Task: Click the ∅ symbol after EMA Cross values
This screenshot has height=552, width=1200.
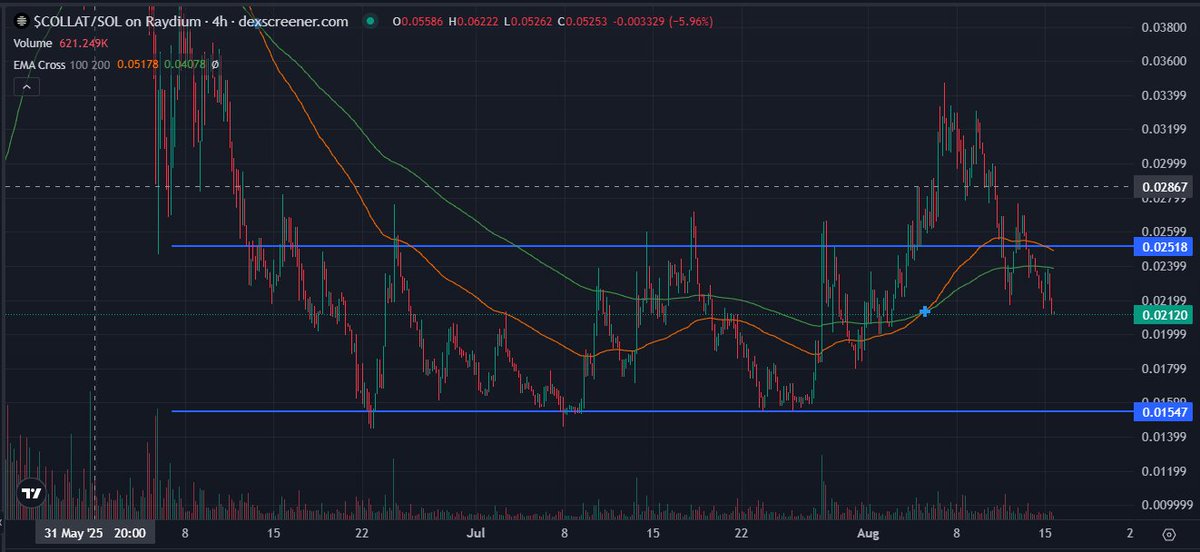Action: pyautogui.click(x=215, y=64)
